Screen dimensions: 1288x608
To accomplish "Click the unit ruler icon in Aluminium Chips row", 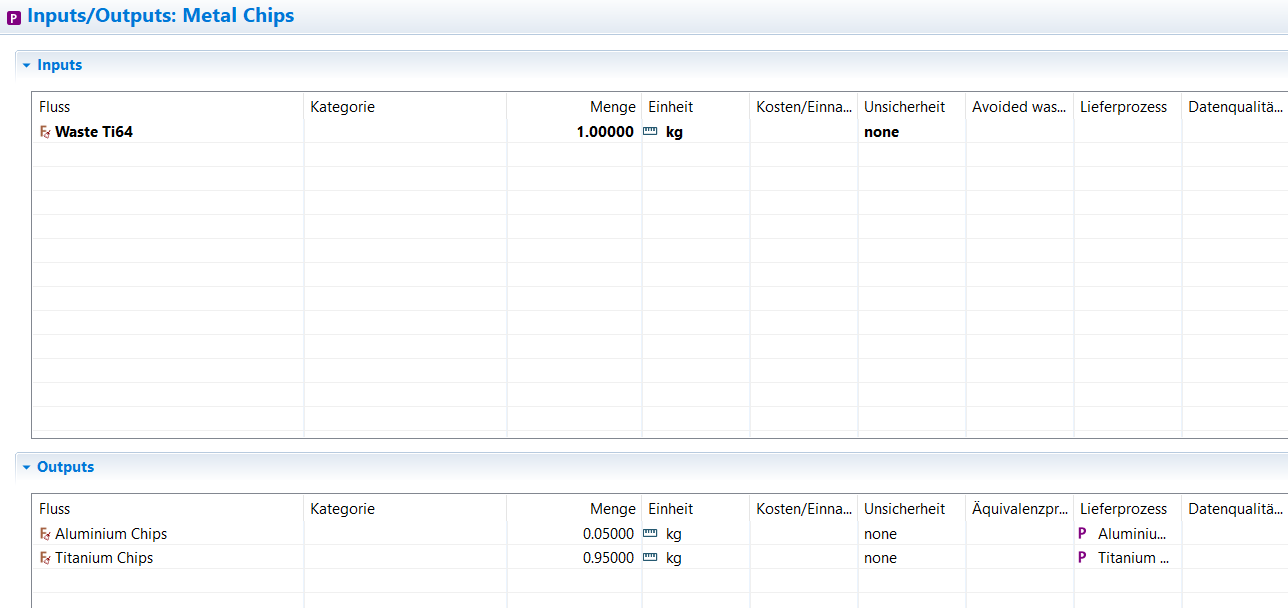I will (650, 534).
